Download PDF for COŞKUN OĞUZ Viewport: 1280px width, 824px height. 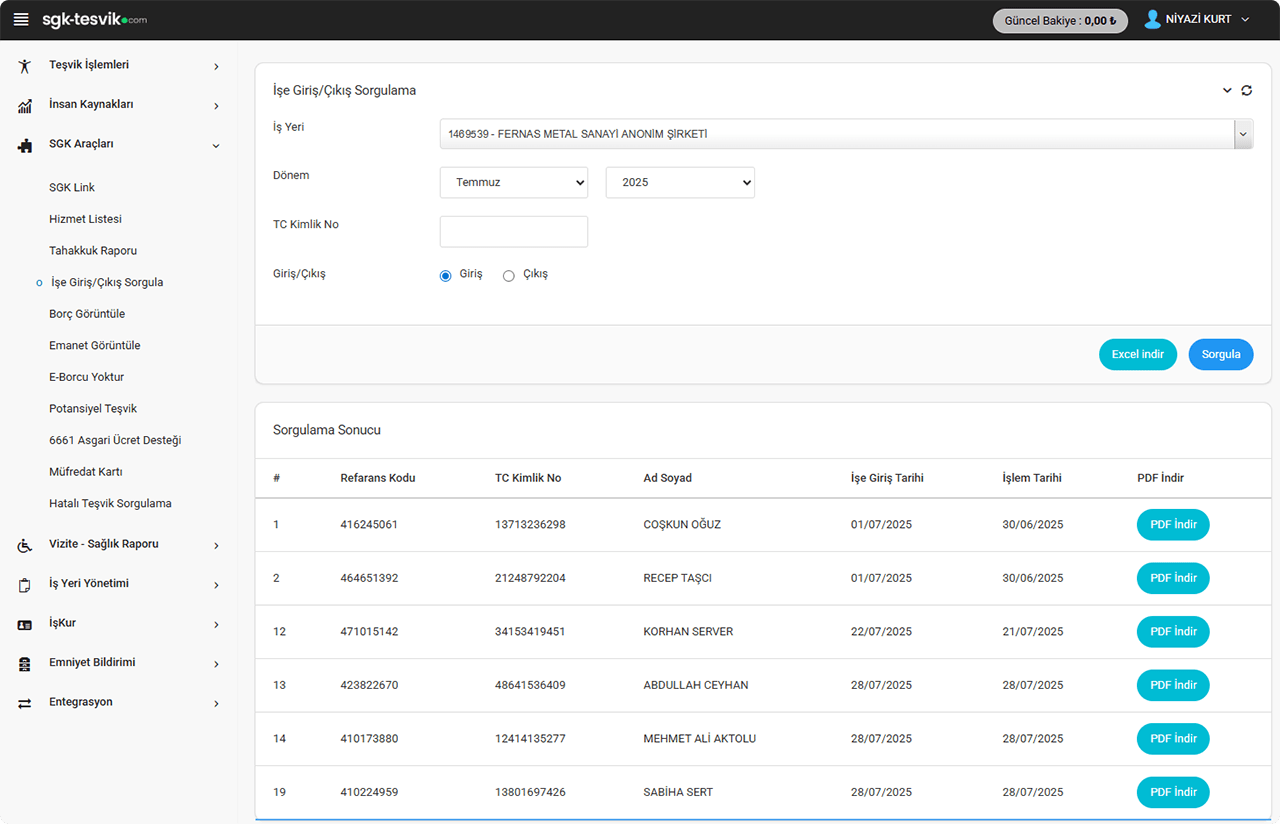[1173, 525]
